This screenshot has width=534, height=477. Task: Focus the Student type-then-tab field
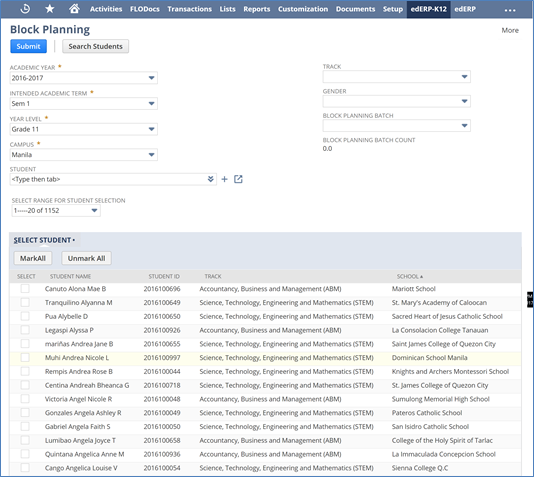[x=109, y=179]
